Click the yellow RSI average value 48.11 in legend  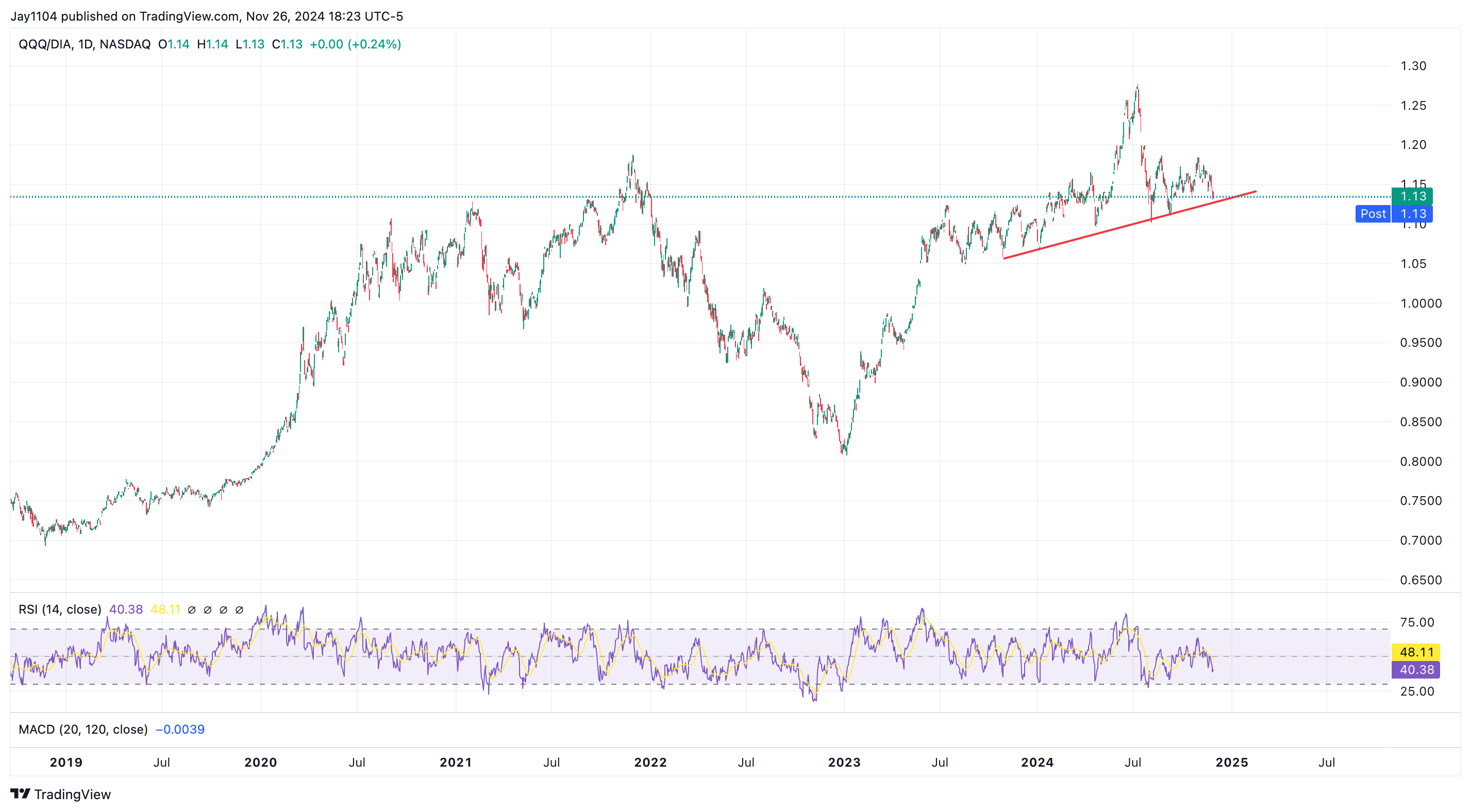point(165,610)
